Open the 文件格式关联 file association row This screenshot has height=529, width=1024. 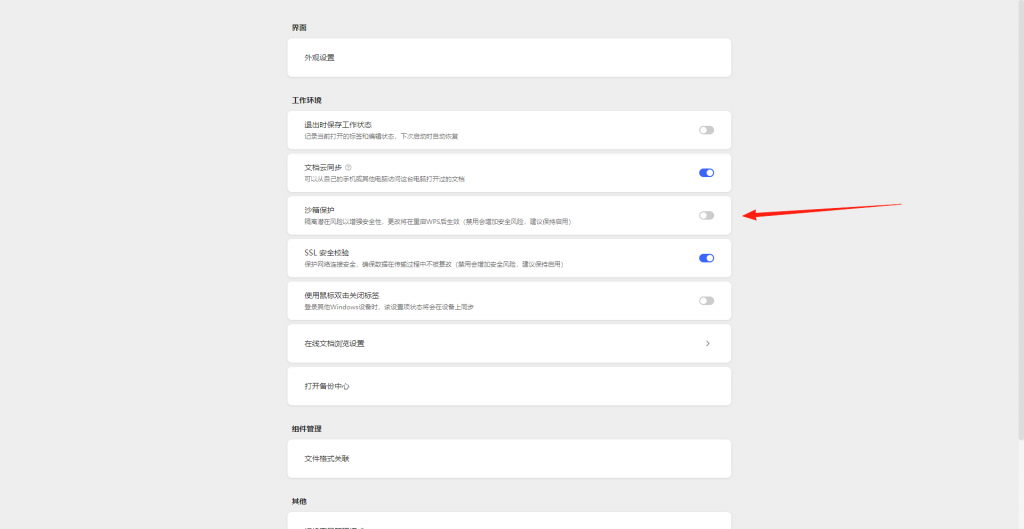[x=327, y=459]
